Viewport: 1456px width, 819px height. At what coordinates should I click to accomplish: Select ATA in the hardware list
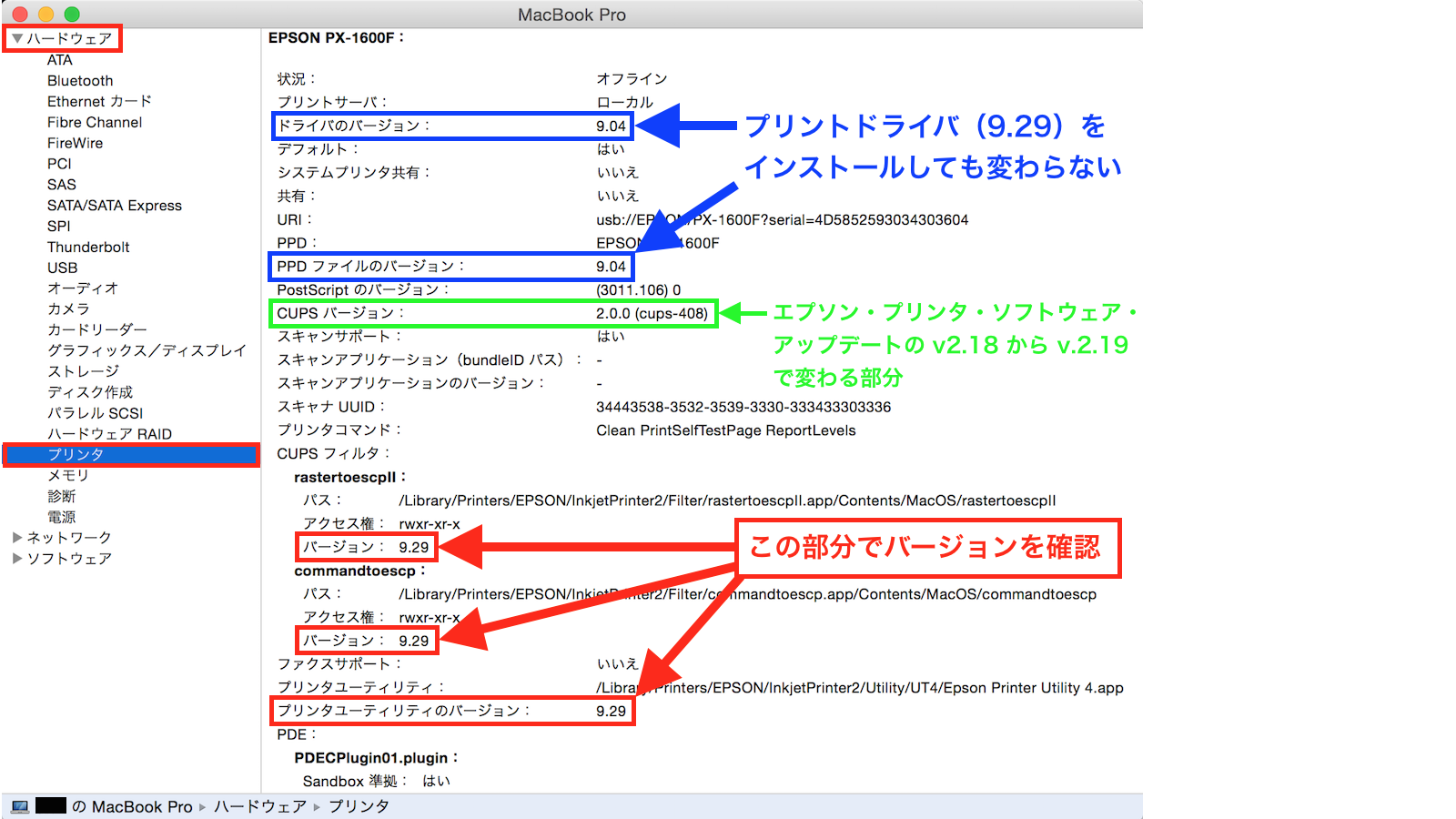coord(60,60)
